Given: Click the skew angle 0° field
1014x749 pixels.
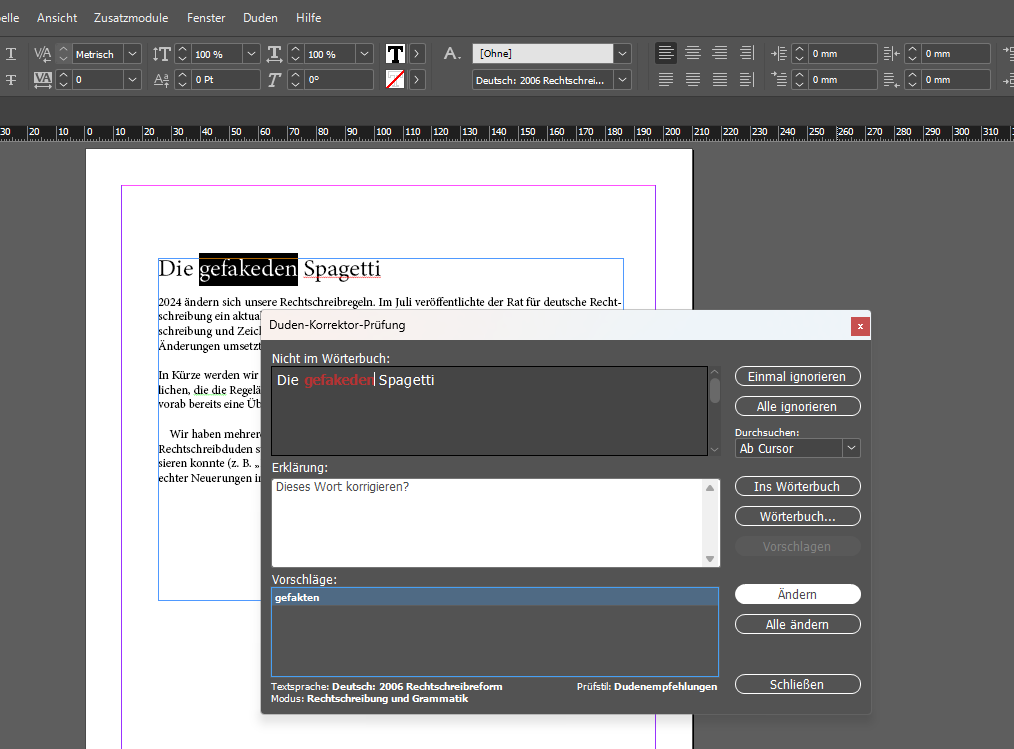Looking at the screenshot, I should point(340,80).
